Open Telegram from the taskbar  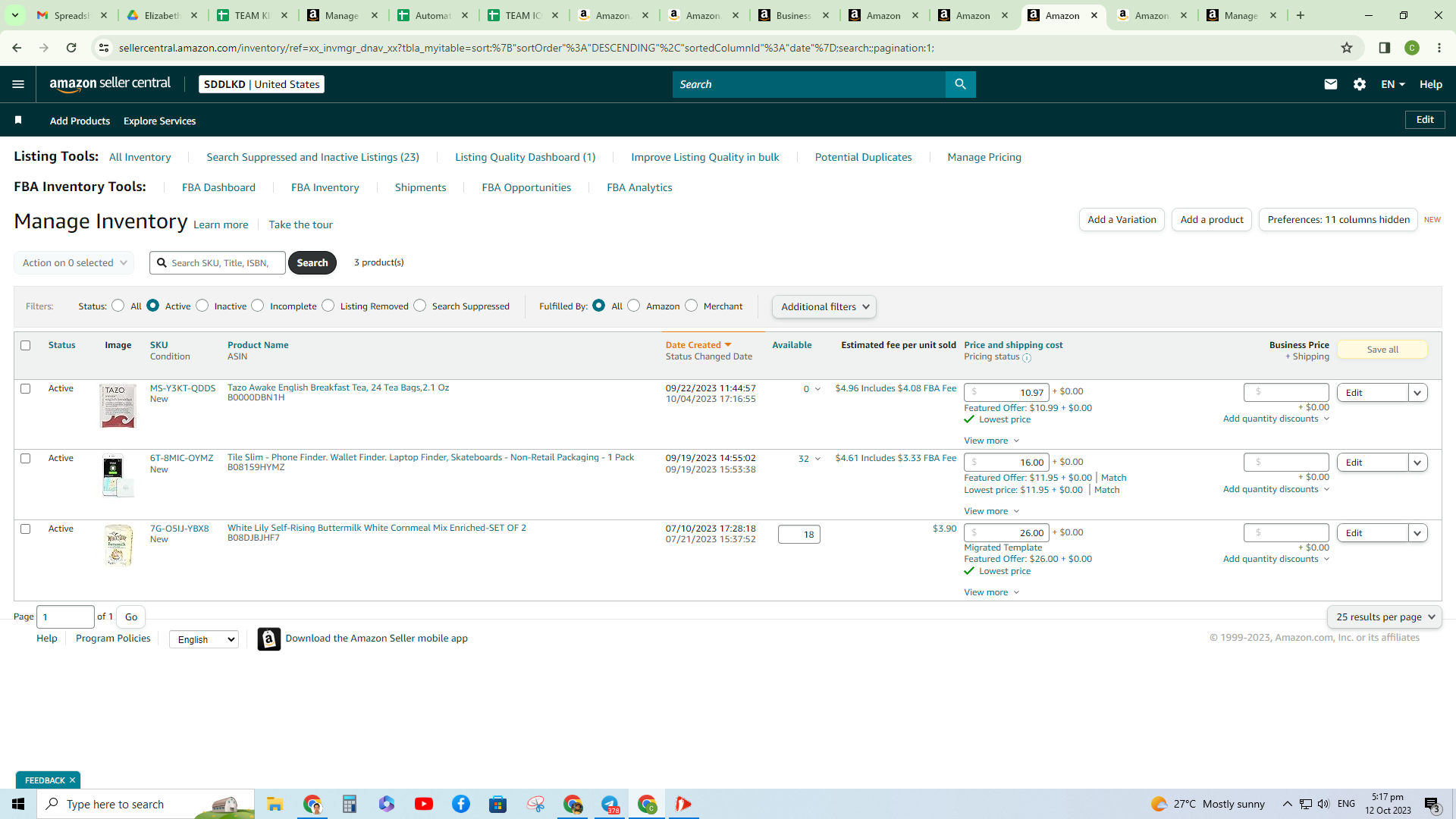click(x=610, y=804)
